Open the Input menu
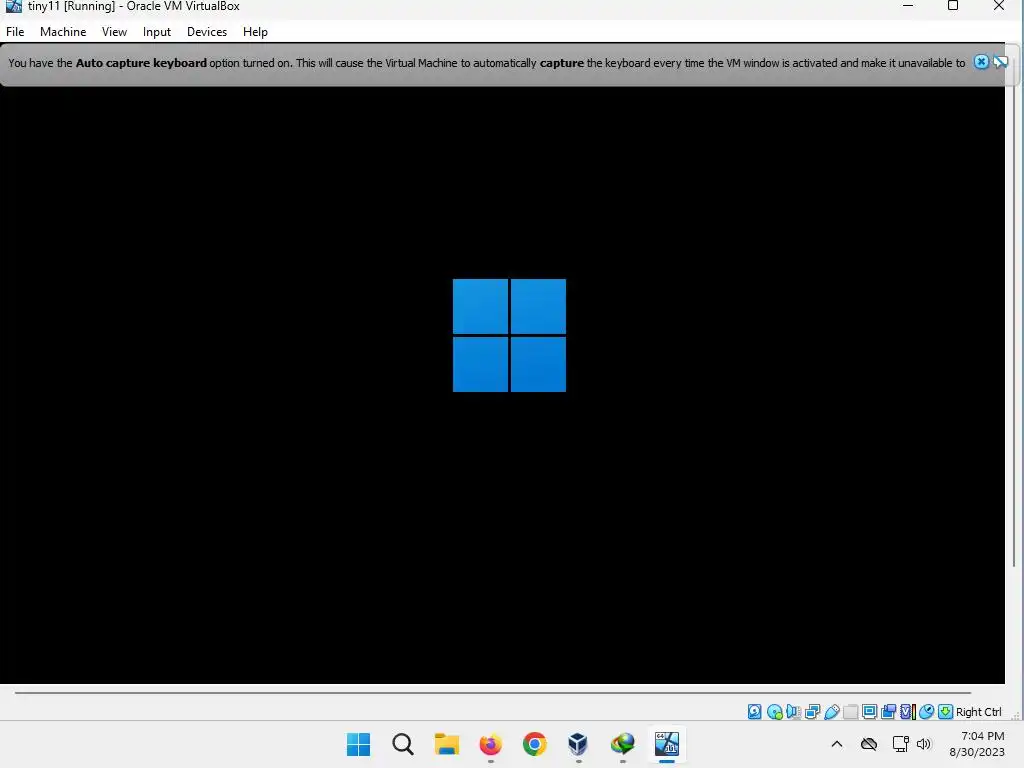 [x=157, y=31]
